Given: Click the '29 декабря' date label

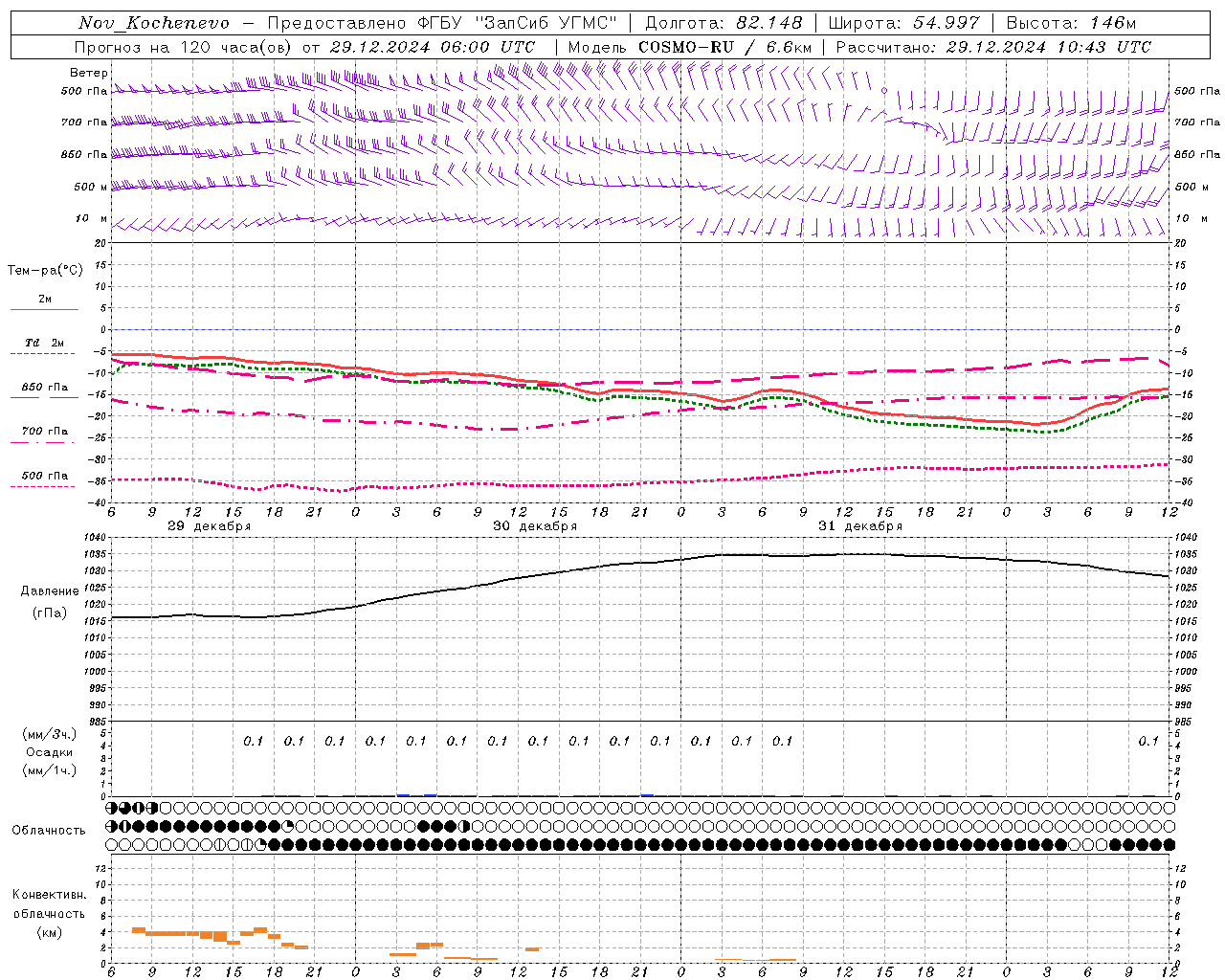Looking at the screenshot, I should pos(210,526).
